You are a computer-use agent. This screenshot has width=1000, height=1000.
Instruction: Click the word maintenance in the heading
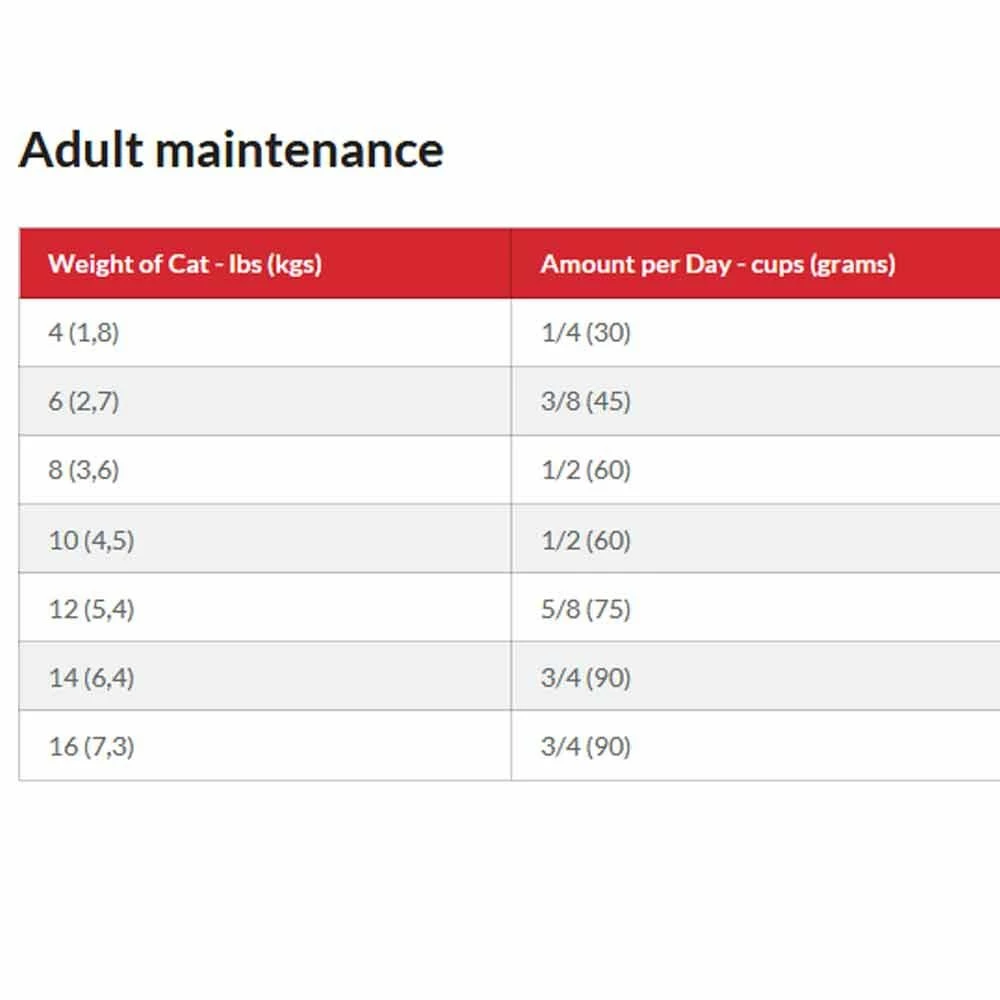pos(299,150)
